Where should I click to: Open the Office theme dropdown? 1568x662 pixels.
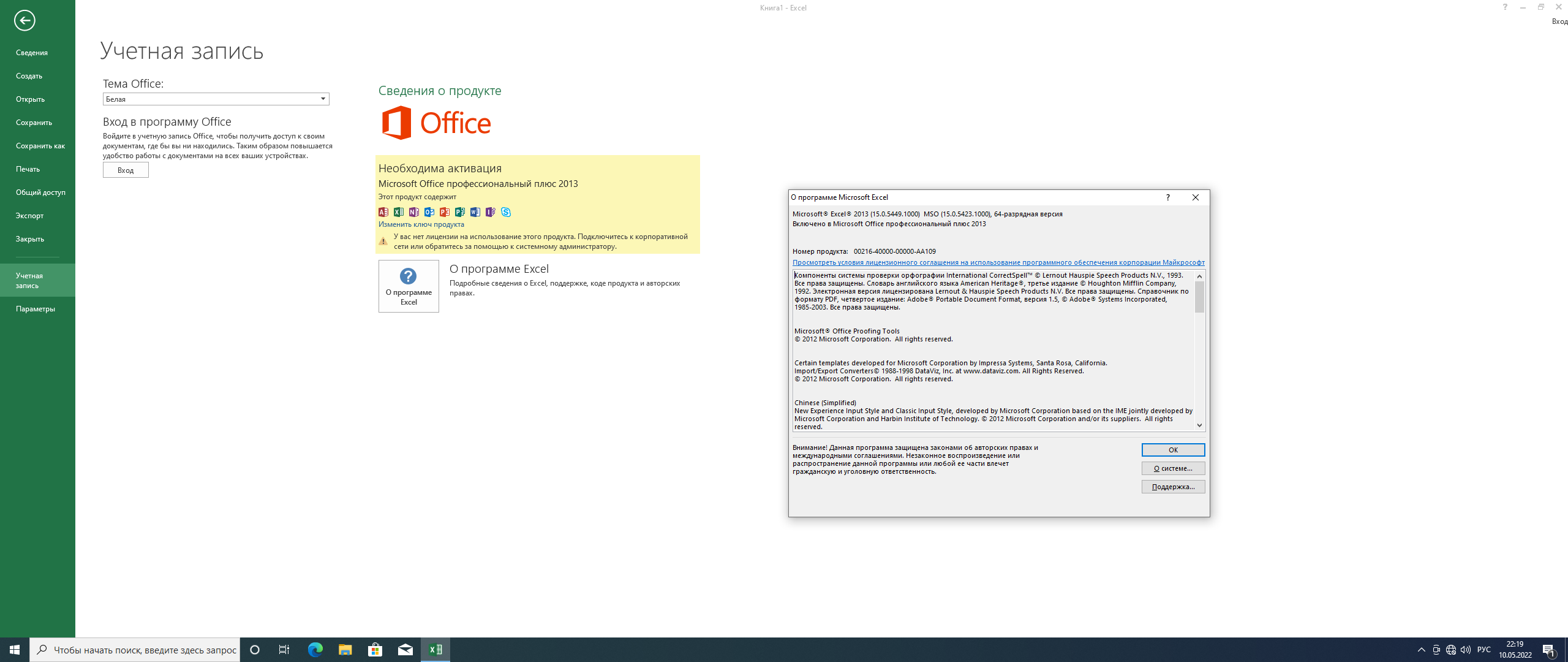coord(216,99)
